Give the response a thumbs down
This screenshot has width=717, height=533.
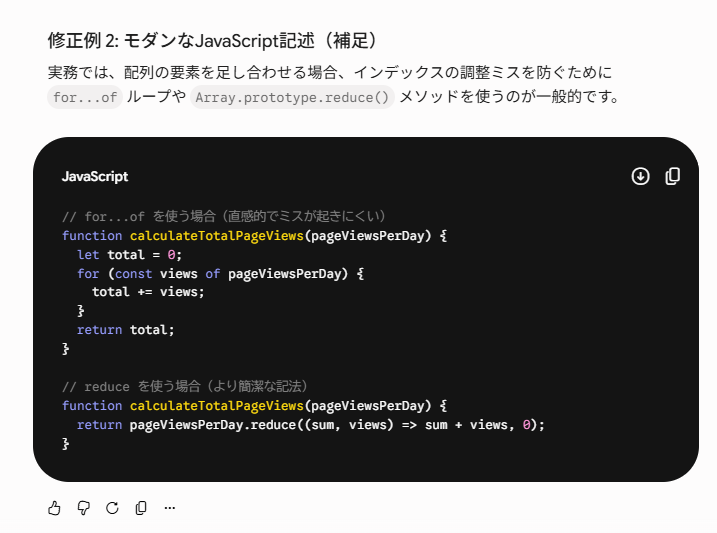click(x=83, y=508)
